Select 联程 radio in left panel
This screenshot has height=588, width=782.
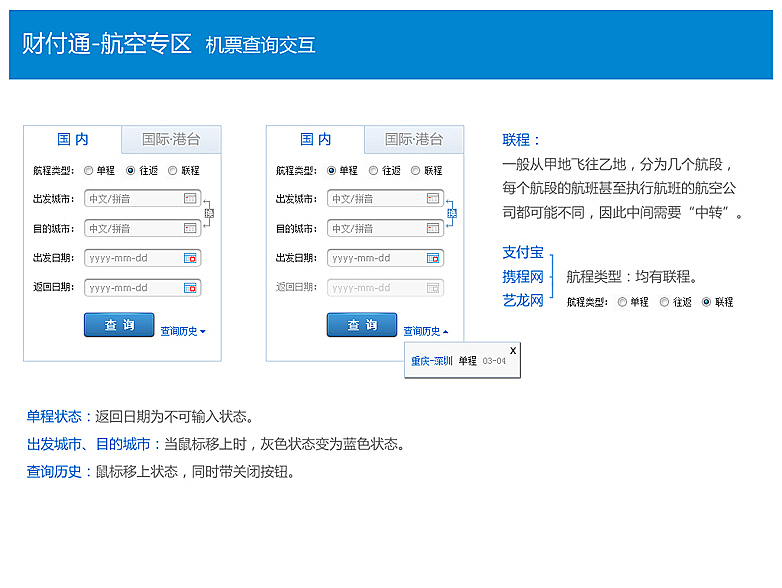pos(173,171)
